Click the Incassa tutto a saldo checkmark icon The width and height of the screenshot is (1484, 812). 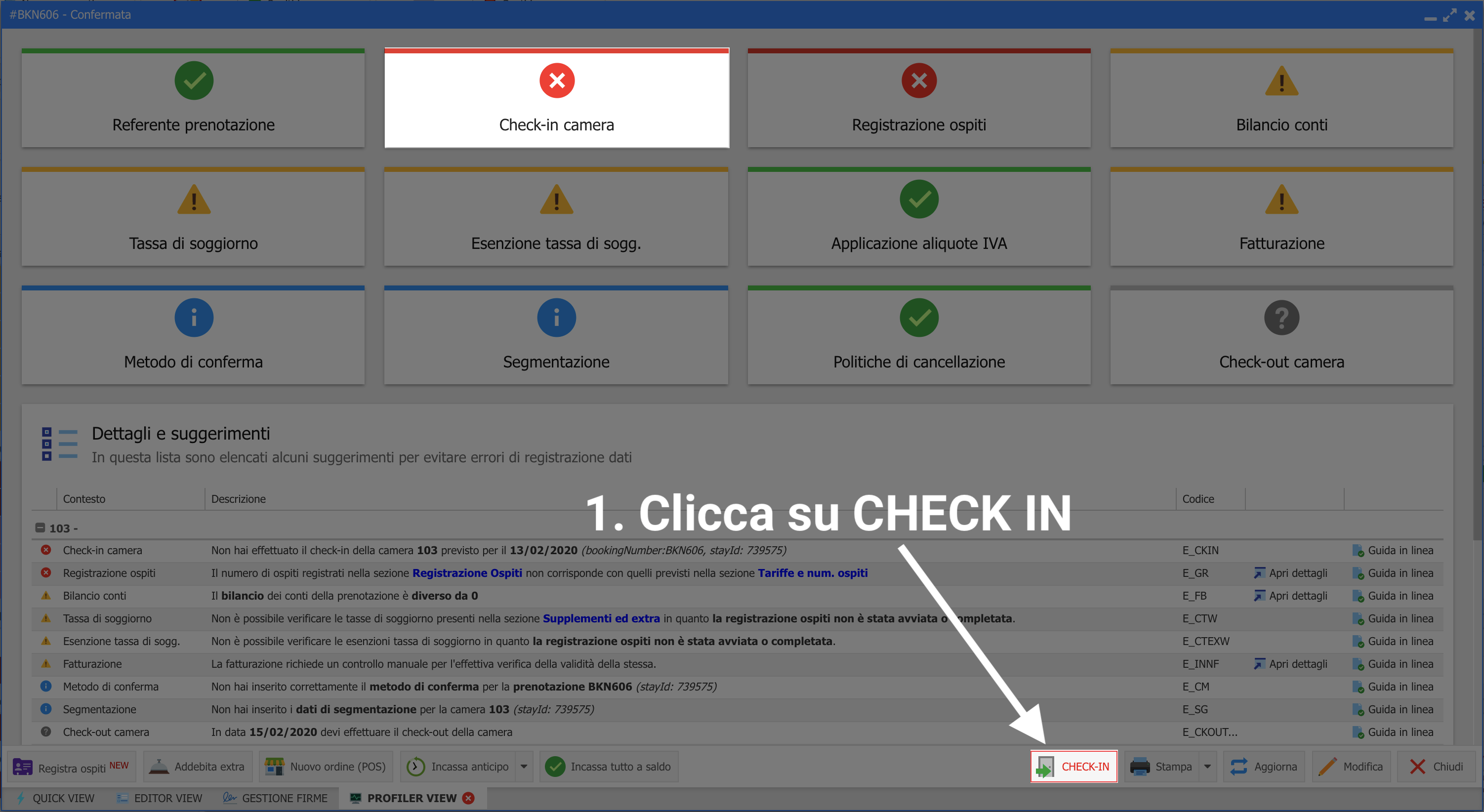[555, 767]
